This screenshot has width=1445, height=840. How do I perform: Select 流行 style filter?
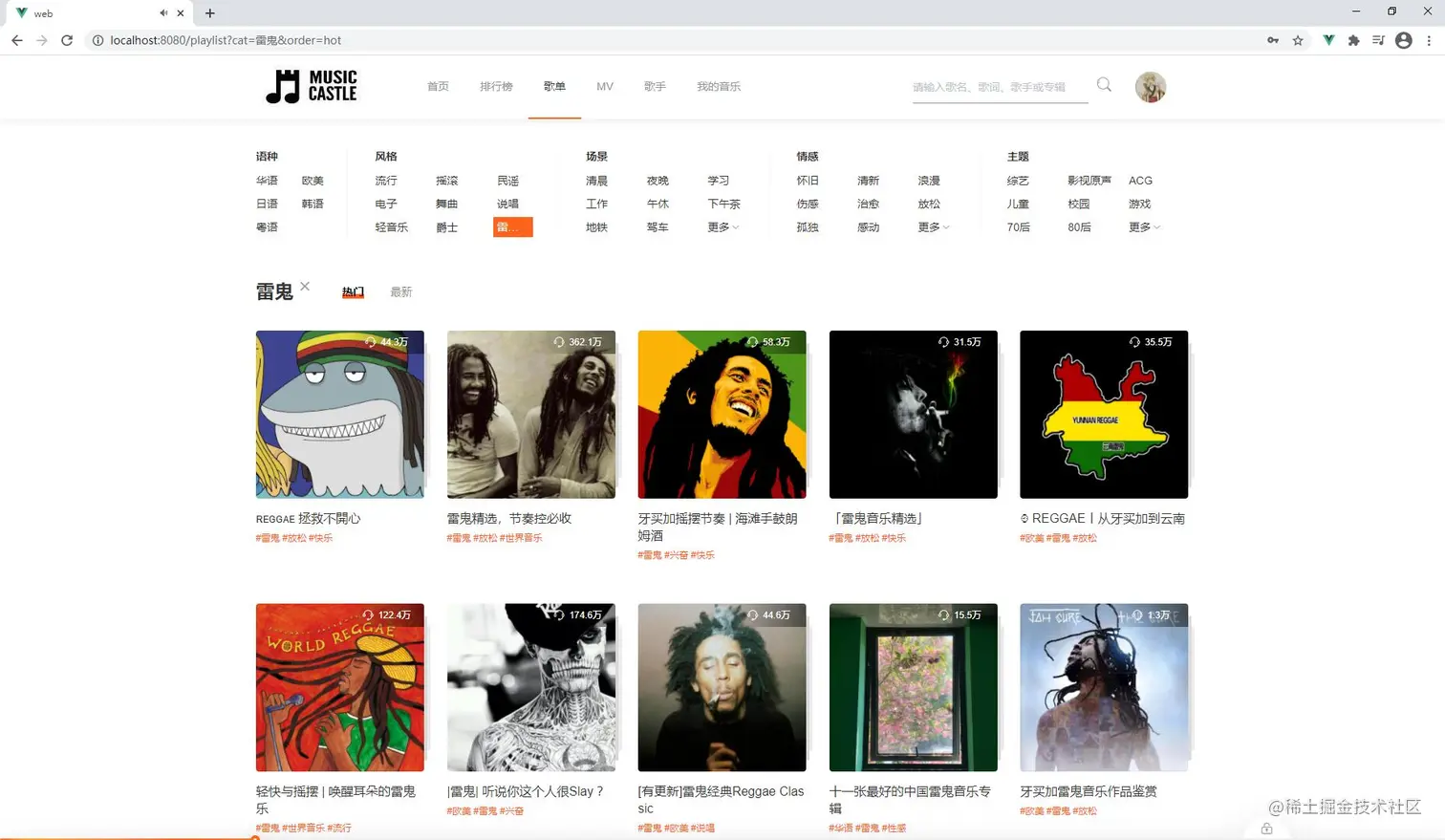tap(386, 181)
